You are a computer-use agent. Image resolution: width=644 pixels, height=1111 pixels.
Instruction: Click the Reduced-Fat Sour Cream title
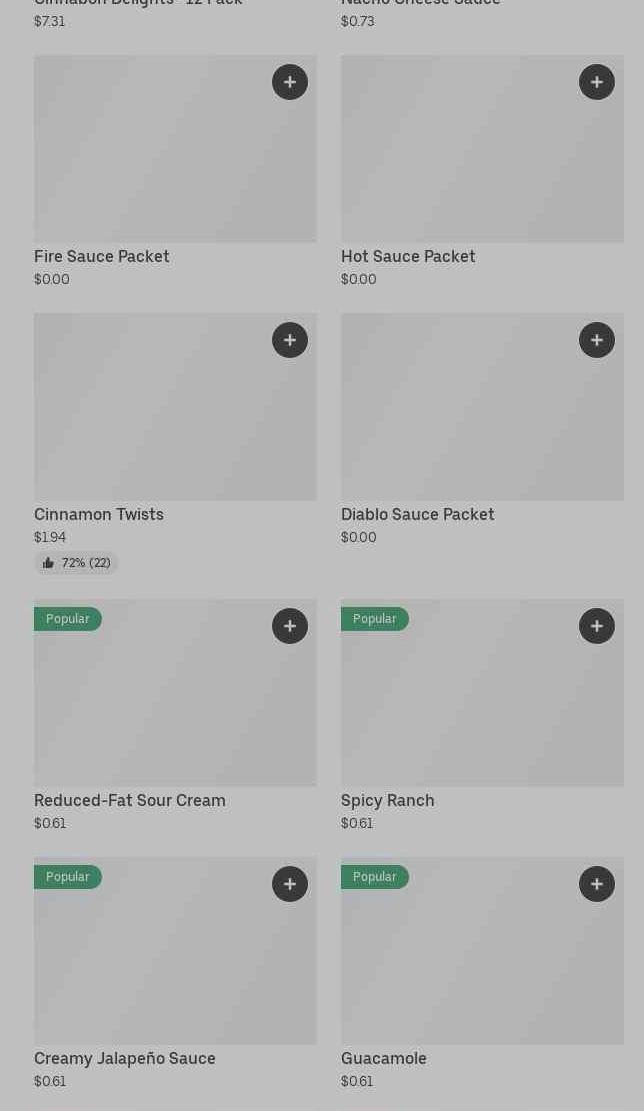[130, 801]
